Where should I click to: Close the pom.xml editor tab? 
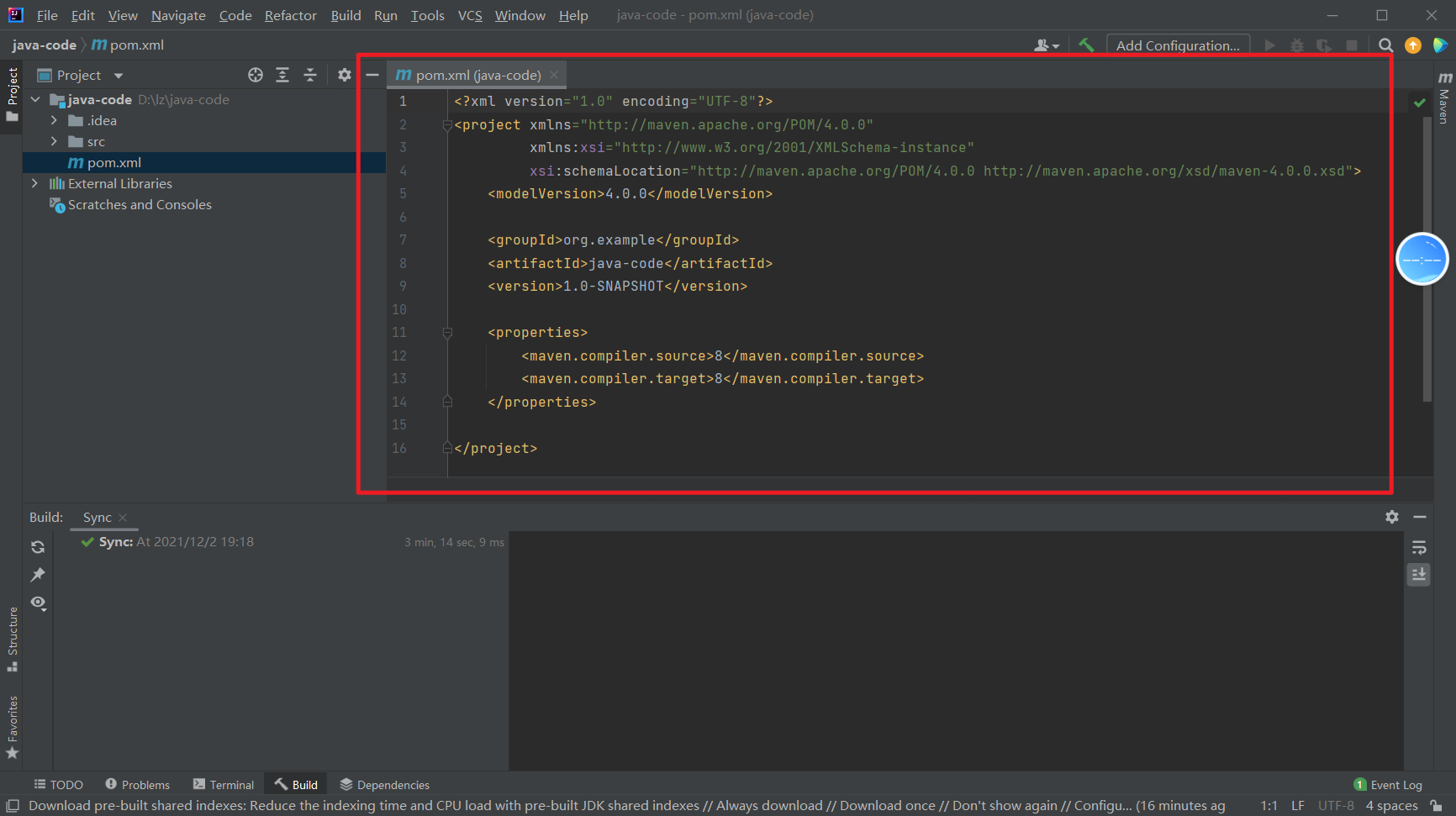pyautogui.click(x=554, y=75)
